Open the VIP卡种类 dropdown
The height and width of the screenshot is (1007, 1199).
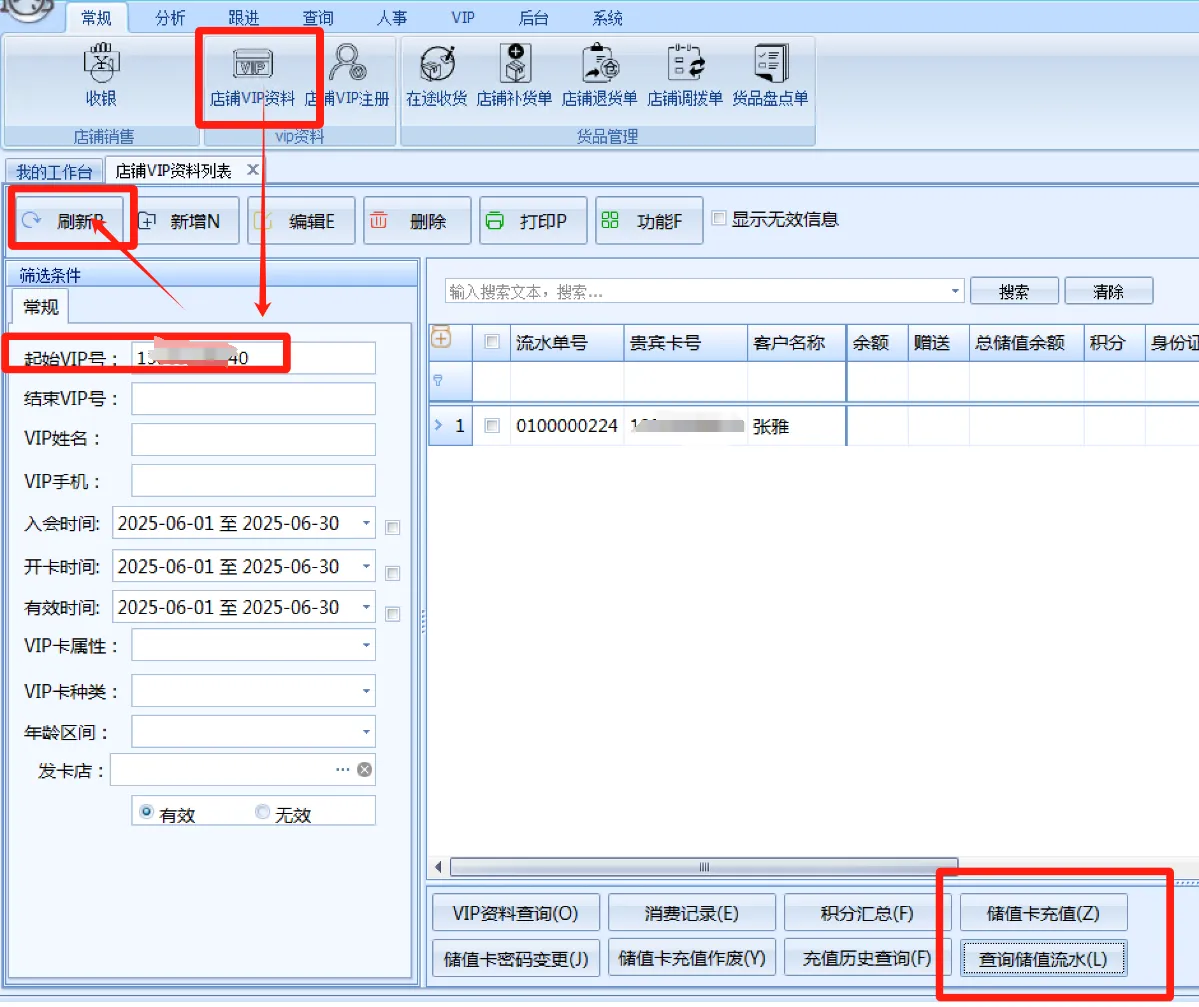tap(366, 691)
